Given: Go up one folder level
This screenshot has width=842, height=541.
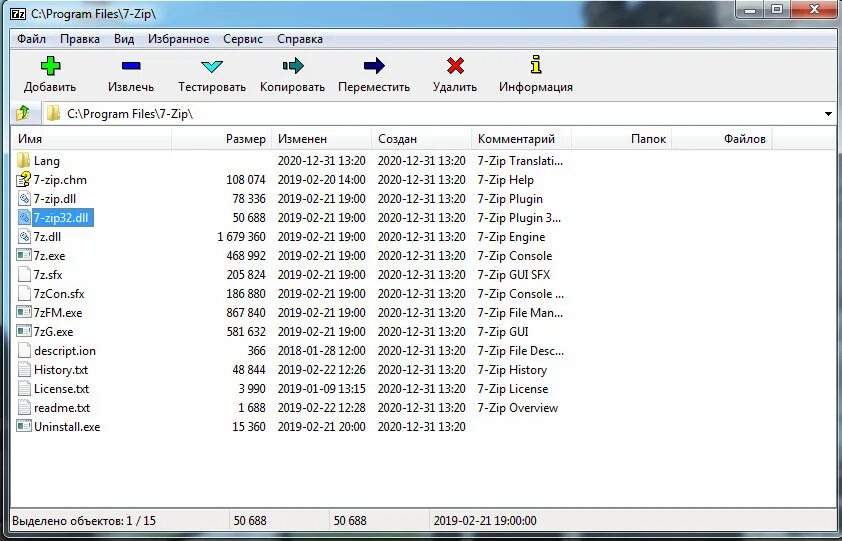Looking at the screenshot, I should pyautogui.click(x=23, y=113).
